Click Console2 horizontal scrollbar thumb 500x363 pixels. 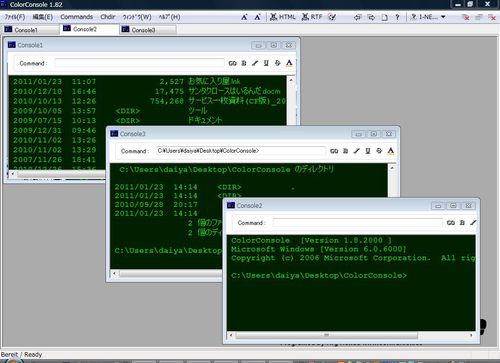pos(326,335)
